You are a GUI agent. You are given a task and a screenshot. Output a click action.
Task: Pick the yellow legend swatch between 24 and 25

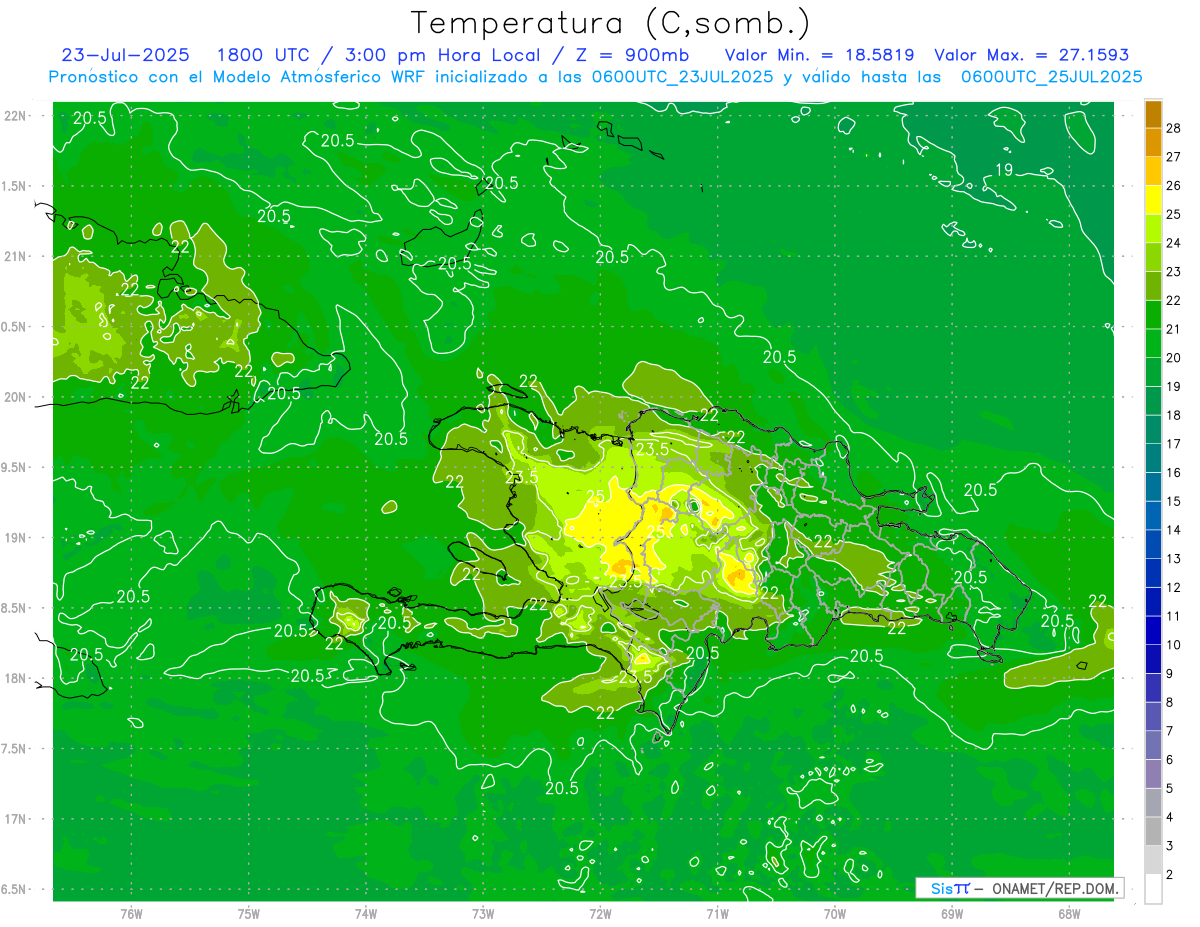(x=1153, y=229)
